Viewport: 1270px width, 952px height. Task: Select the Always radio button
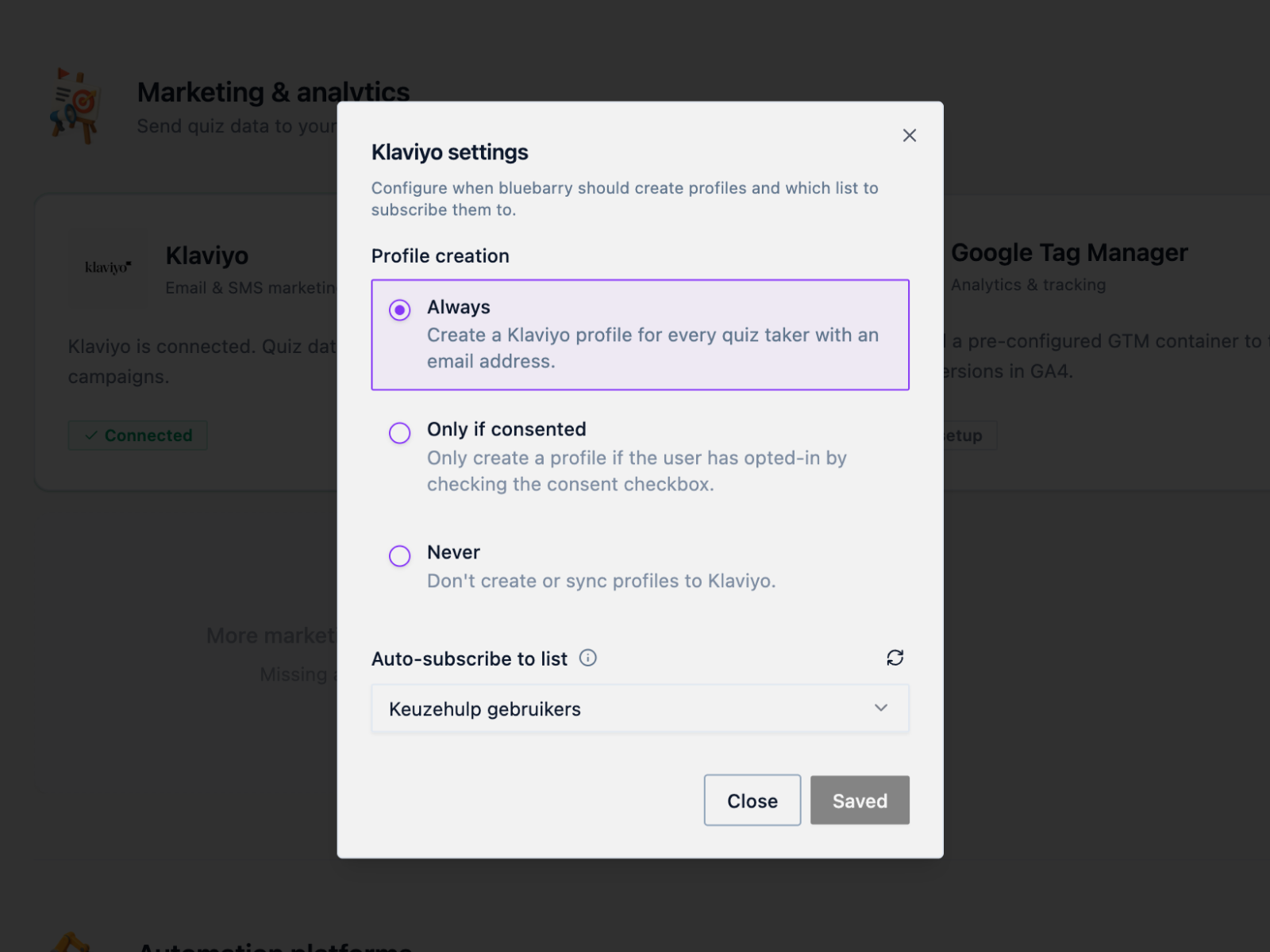(x=400, y=309)
